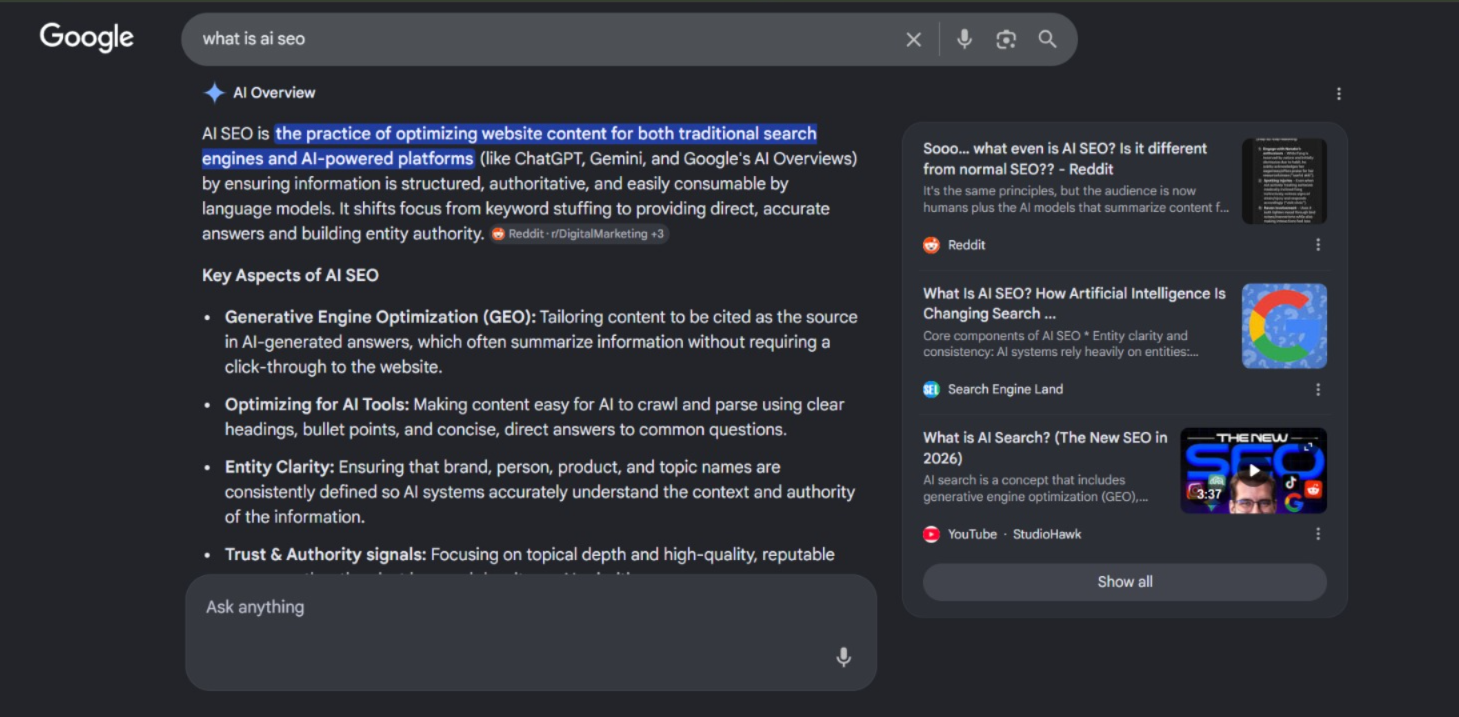The height and width of the screenshot is (717, 1459).
Task: Click the YouTube favicon next to StudioHawk
Action: coord(931,534)
